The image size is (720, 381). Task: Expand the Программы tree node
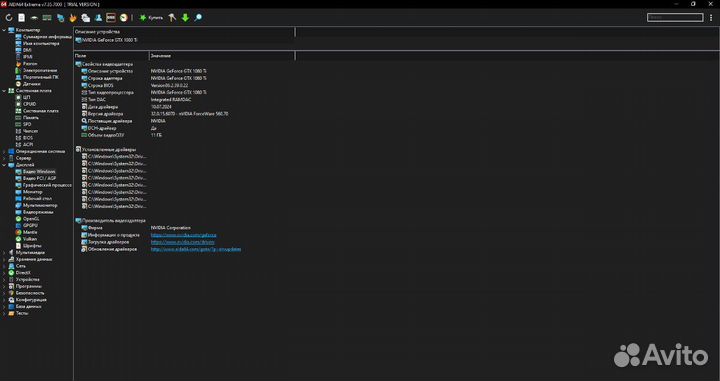click(x=5, y=286)
